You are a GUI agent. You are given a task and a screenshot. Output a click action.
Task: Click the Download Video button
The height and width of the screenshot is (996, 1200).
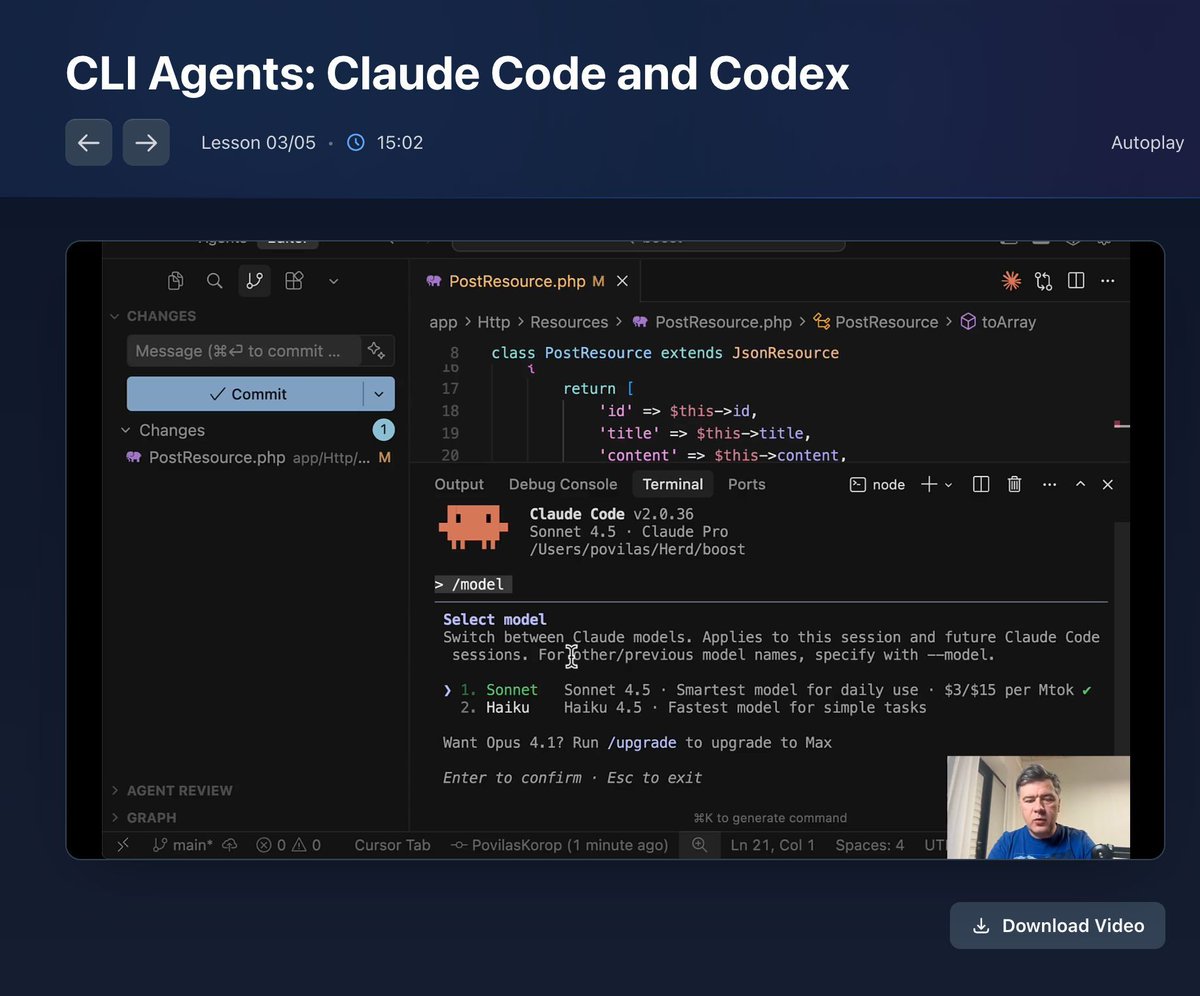point(1057,925)
